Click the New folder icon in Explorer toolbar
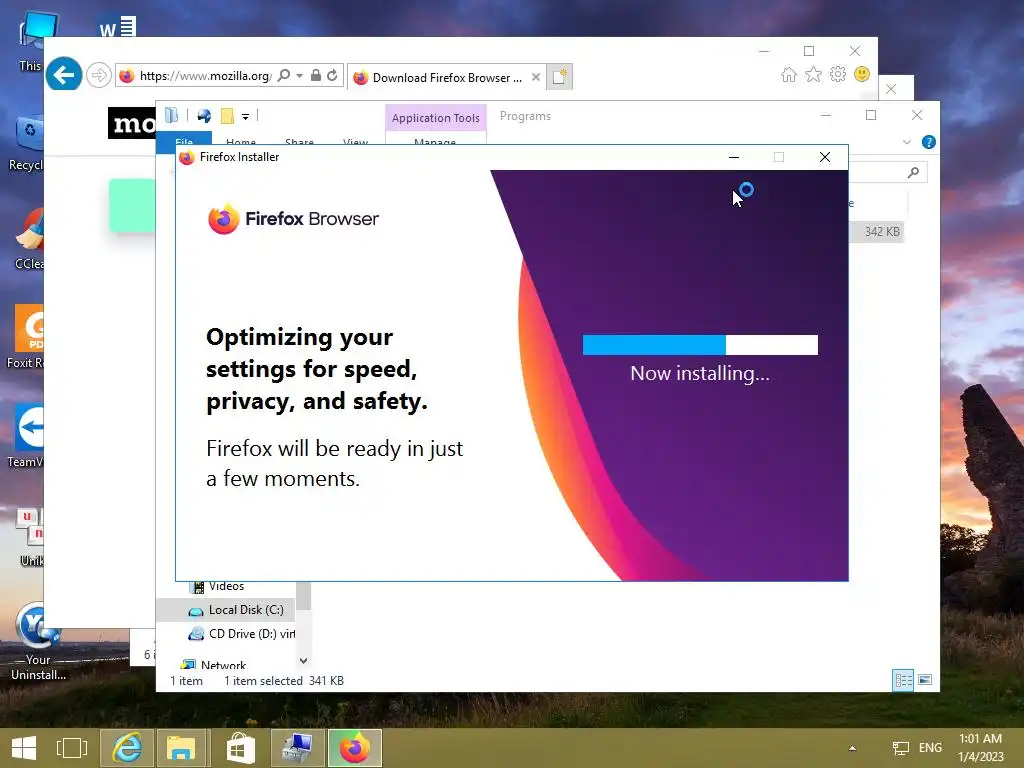The image size is (1024, 768). (x=227, y=116)
